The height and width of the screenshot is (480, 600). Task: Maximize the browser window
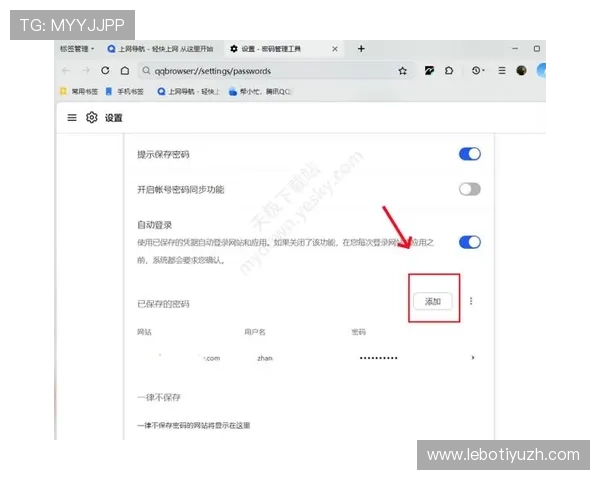(x=537, y=49)
